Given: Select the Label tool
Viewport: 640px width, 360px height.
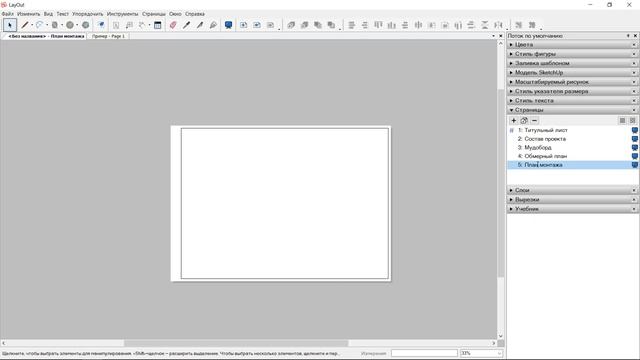Looking at the screenshot, I should 129,25.
